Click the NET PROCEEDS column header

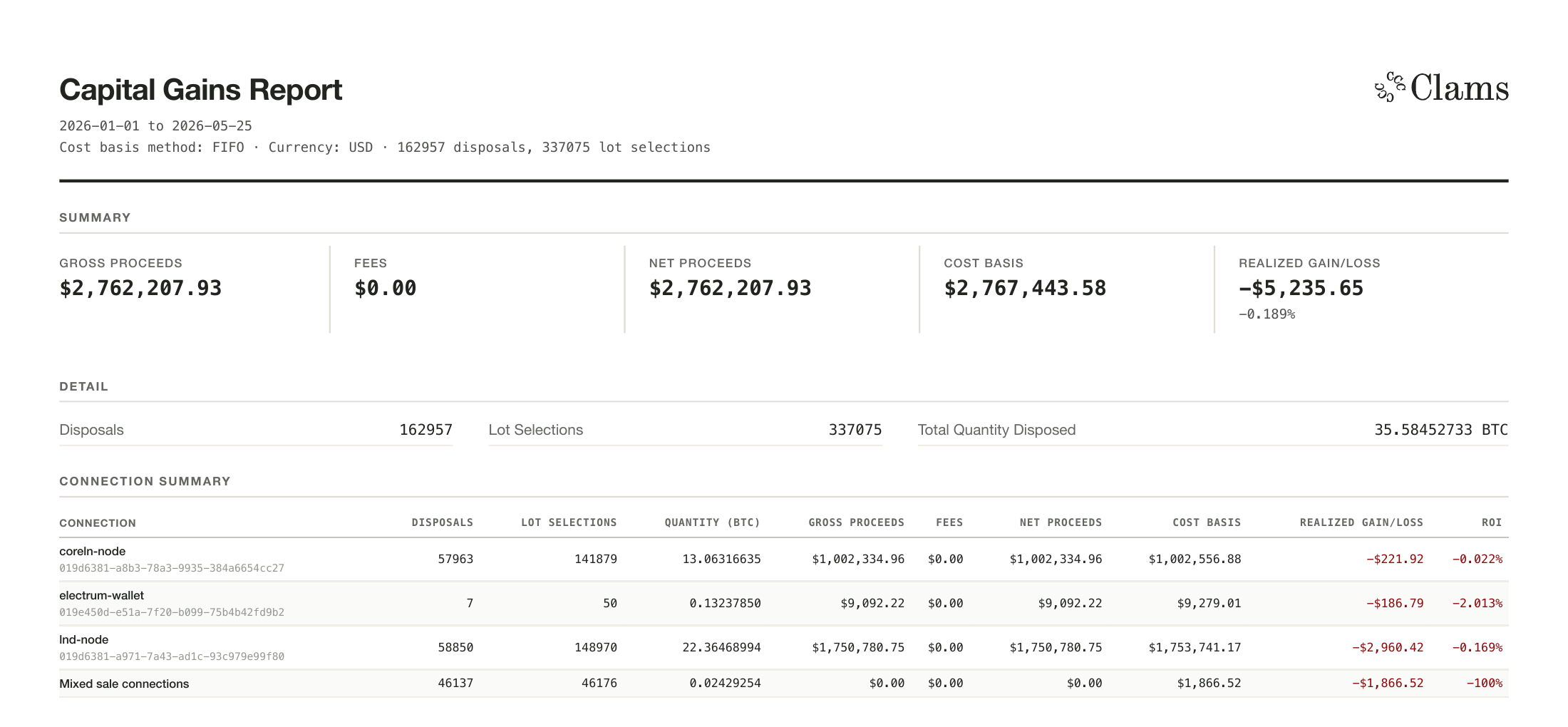click(1061, 522)
